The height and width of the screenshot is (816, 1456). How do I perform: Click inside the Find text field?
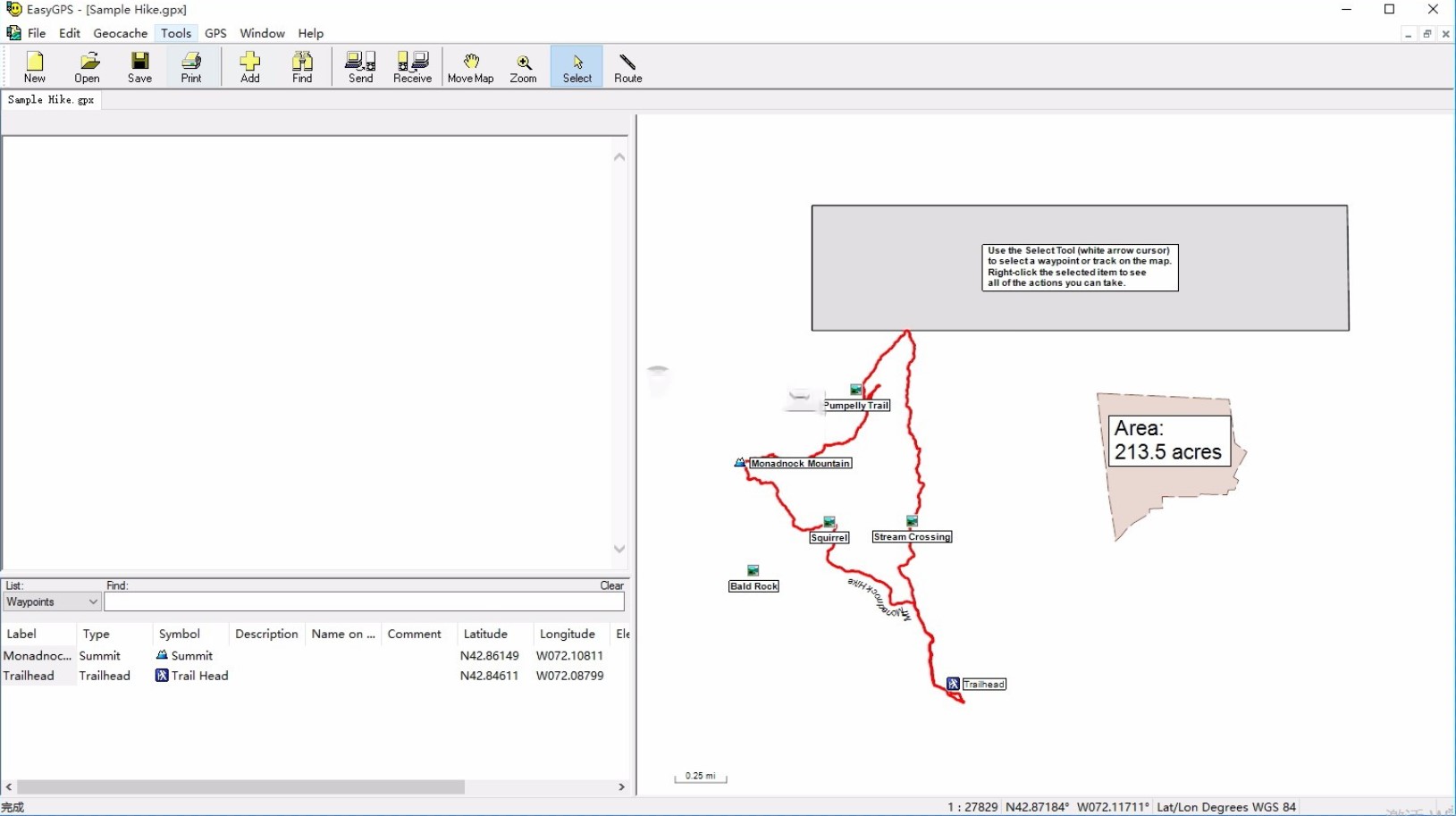point(358,601)
